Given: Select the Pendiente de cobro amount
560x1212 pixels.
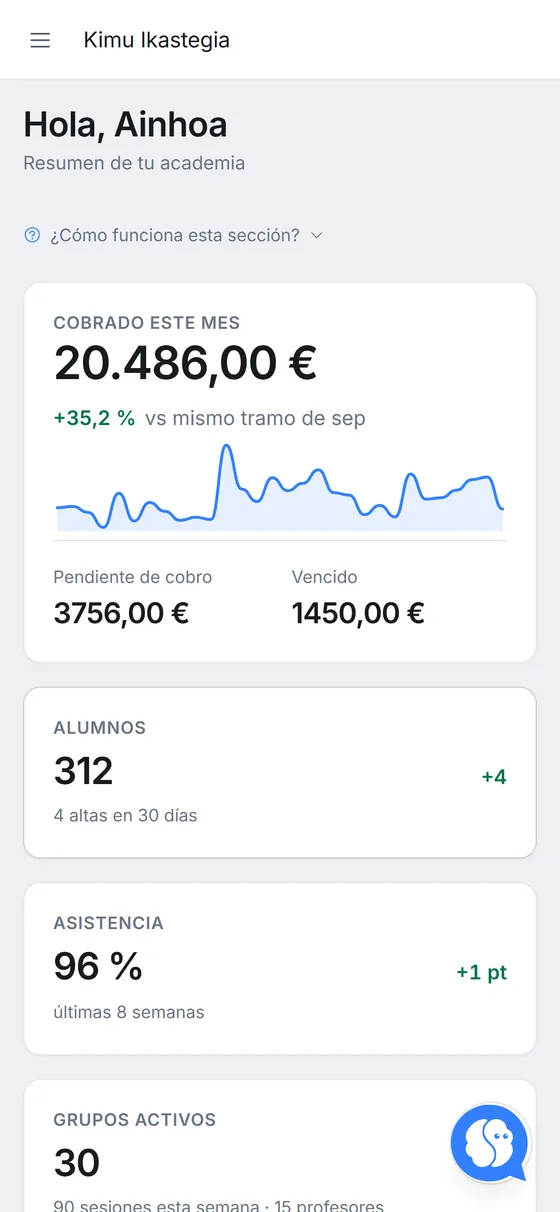Looking at the screenshot, I should [x=121, y=613].
